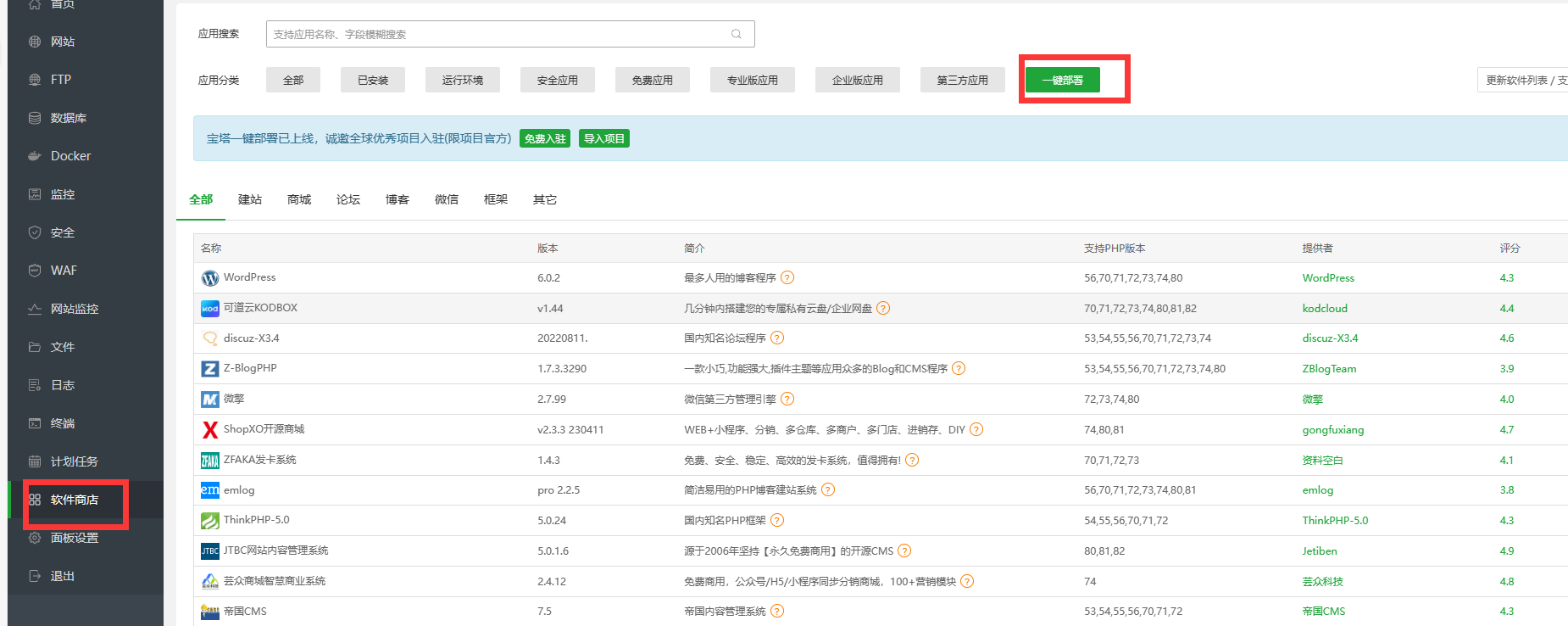This screenshot has height=626, width=1568.
Task: Filter apps by 专业版应用
Action: pos(753,80)
